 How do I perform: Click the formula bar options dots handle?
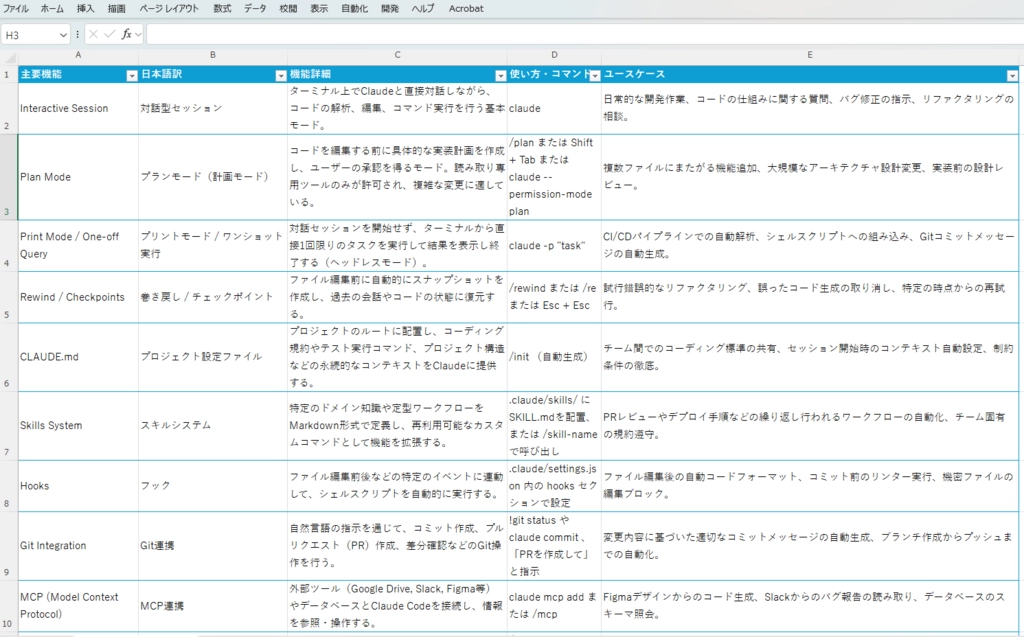pos(78,35)
